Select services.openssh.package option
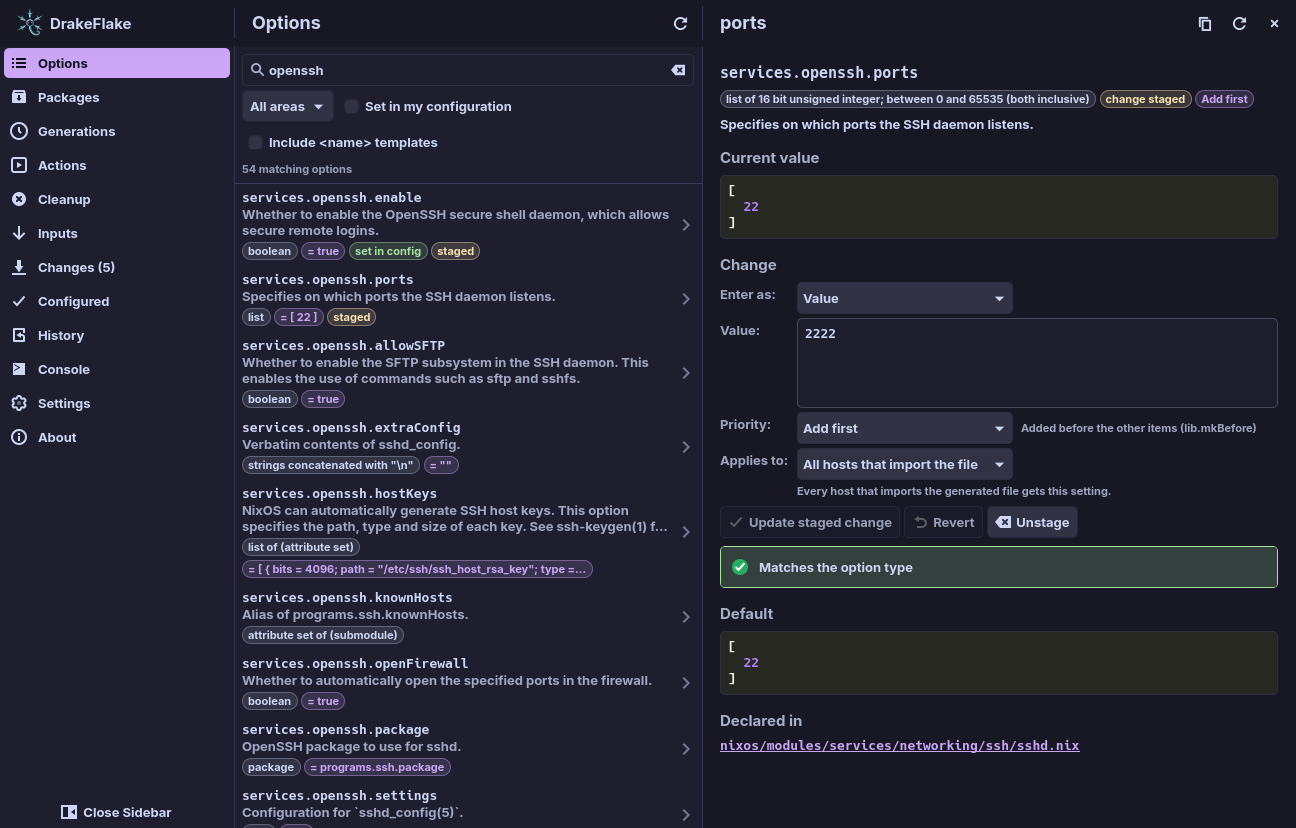Image resolution: width=1296 pixels, height=828 pixels. (468, 748)
